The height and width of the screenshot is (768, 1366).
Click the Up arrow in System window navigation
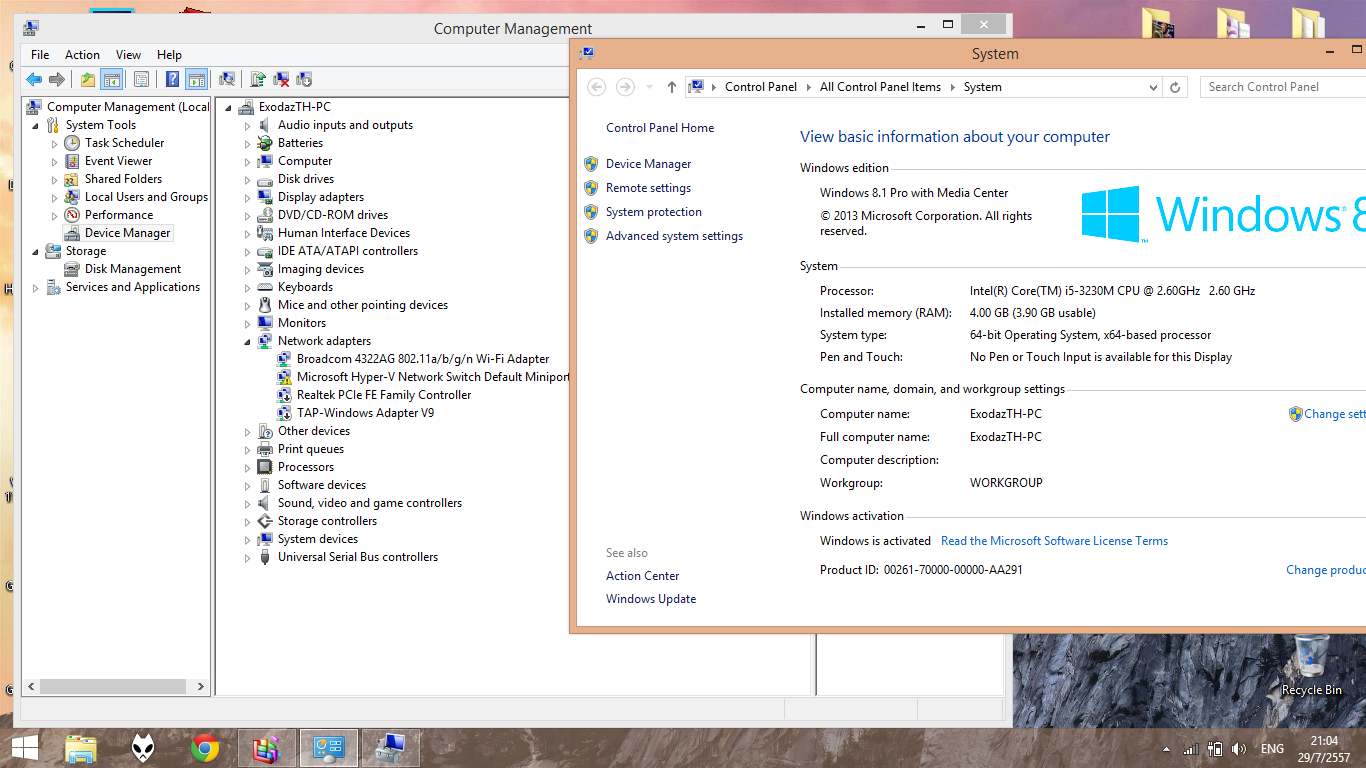click(672, 87)
